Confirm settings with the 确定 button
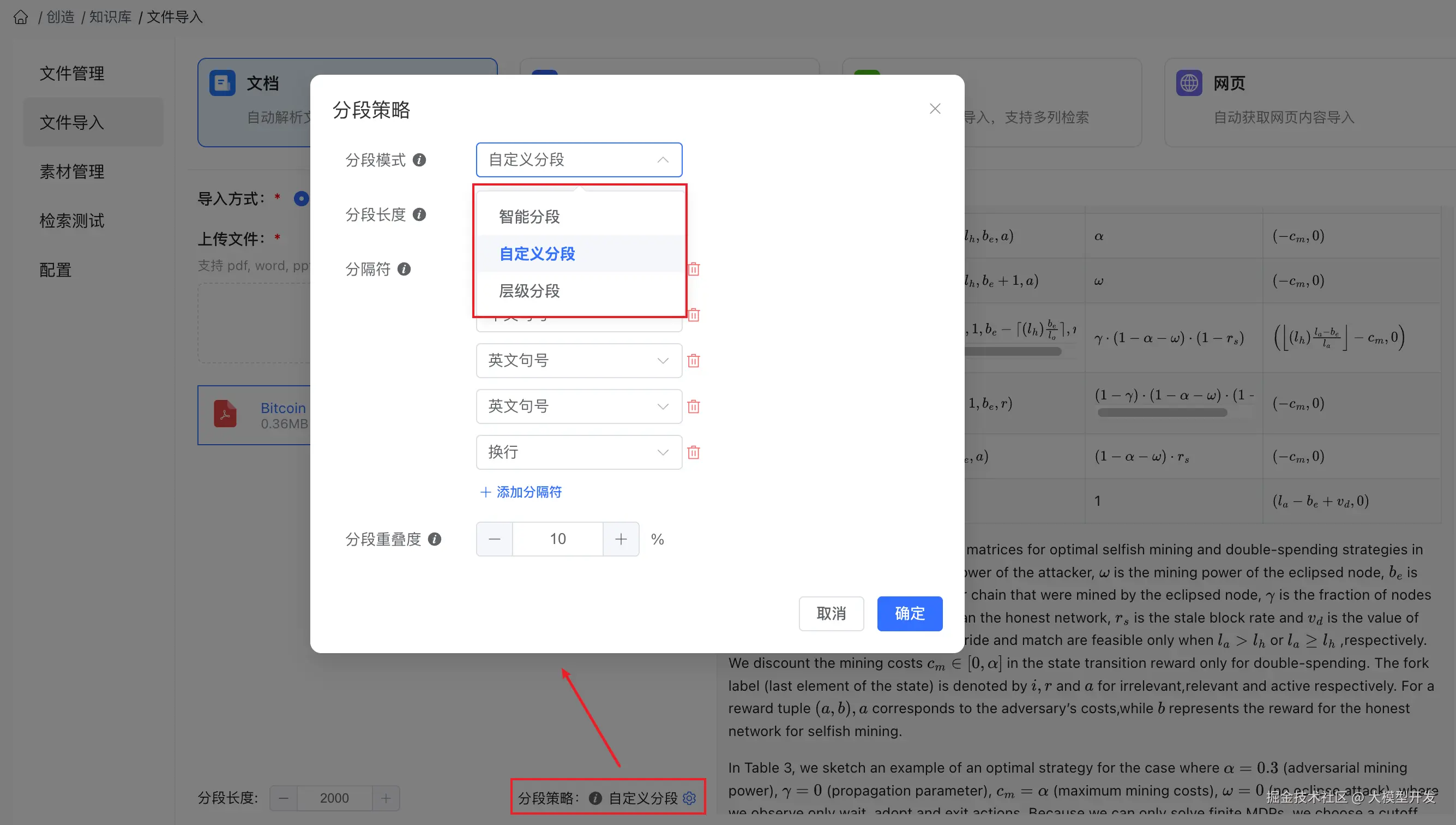The height and width of the screenshot is (825, 1456). point(910,614)
